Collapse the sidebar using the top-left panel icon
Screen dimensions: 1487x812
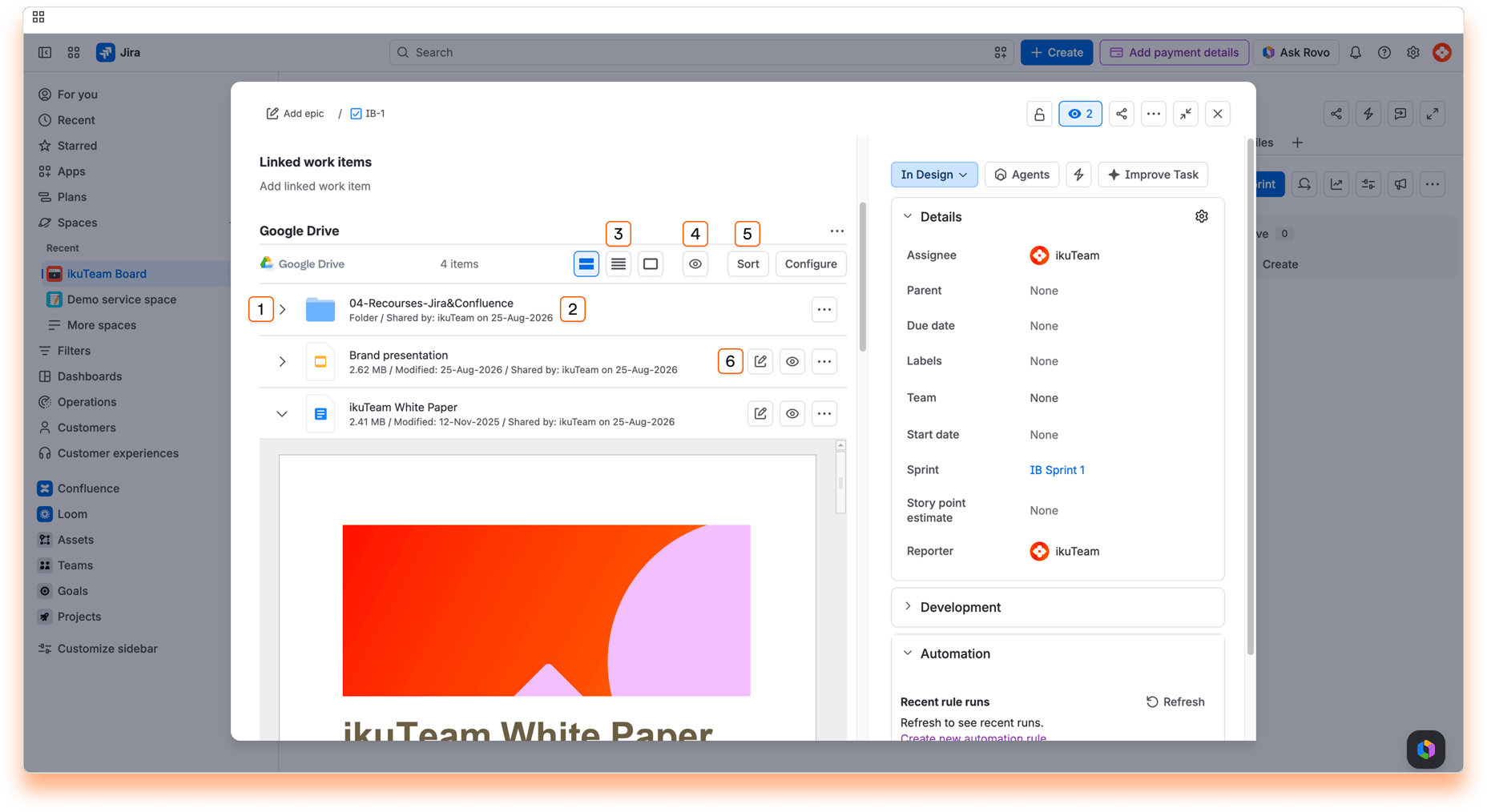click(x=45, y=52)
